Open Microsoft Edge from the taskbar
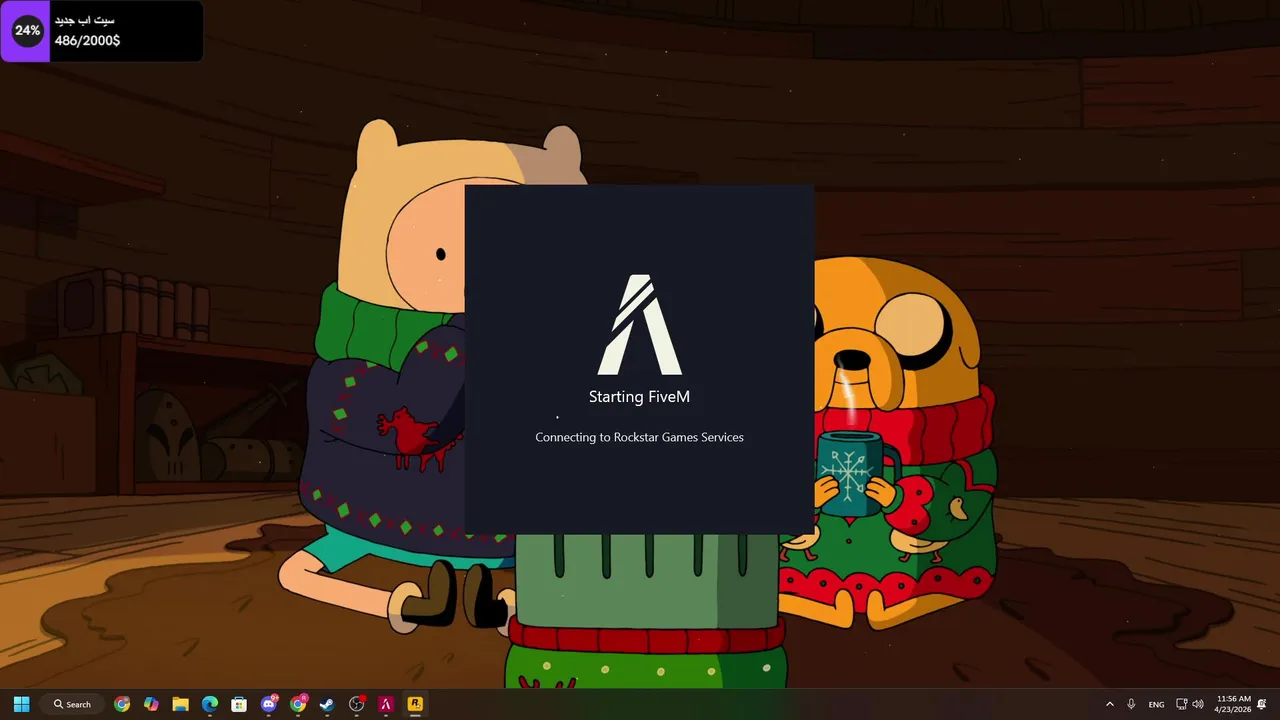This screenshot has width=1280, height=720. click(x=210, y=704)
